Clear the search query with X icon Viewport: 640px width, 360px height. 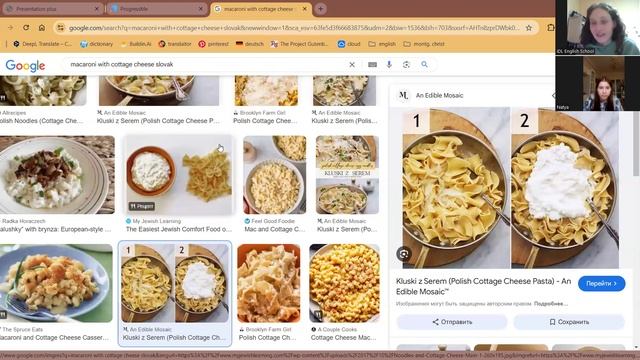[x=352, y=64]
